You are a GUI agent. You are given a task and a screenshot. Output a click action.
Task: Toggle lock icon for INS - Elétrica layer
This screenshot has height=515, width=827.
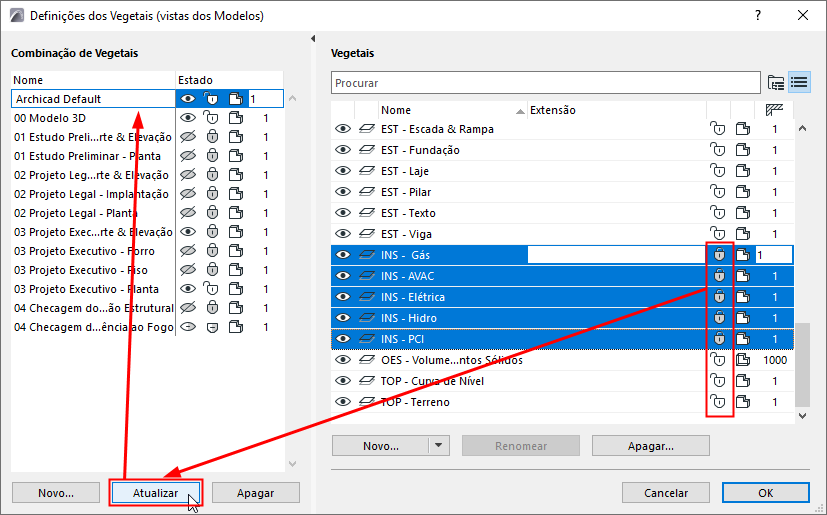(719, 297)
